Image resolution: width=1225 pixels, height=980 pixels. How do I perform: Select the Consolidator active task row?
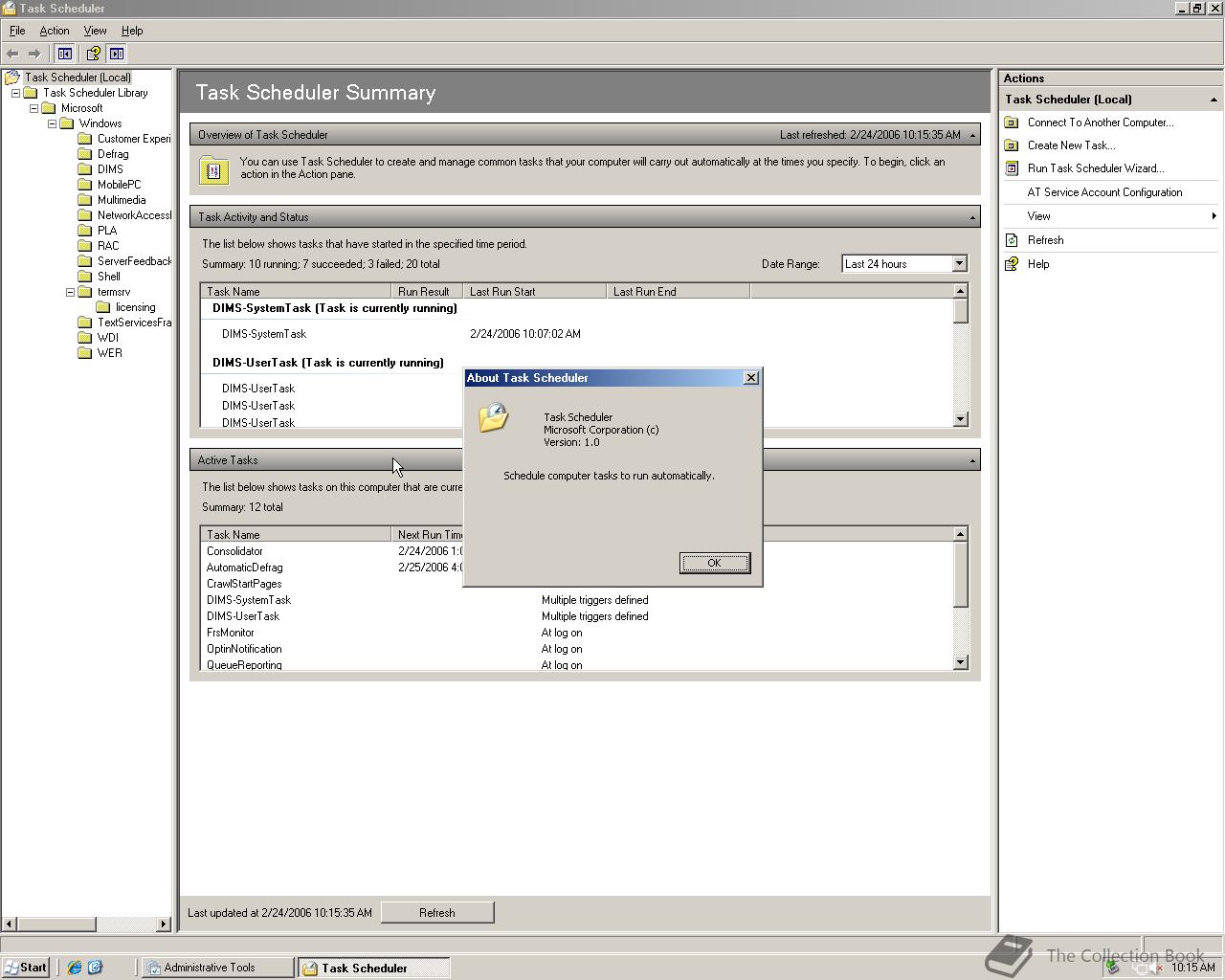click(577, 551)
